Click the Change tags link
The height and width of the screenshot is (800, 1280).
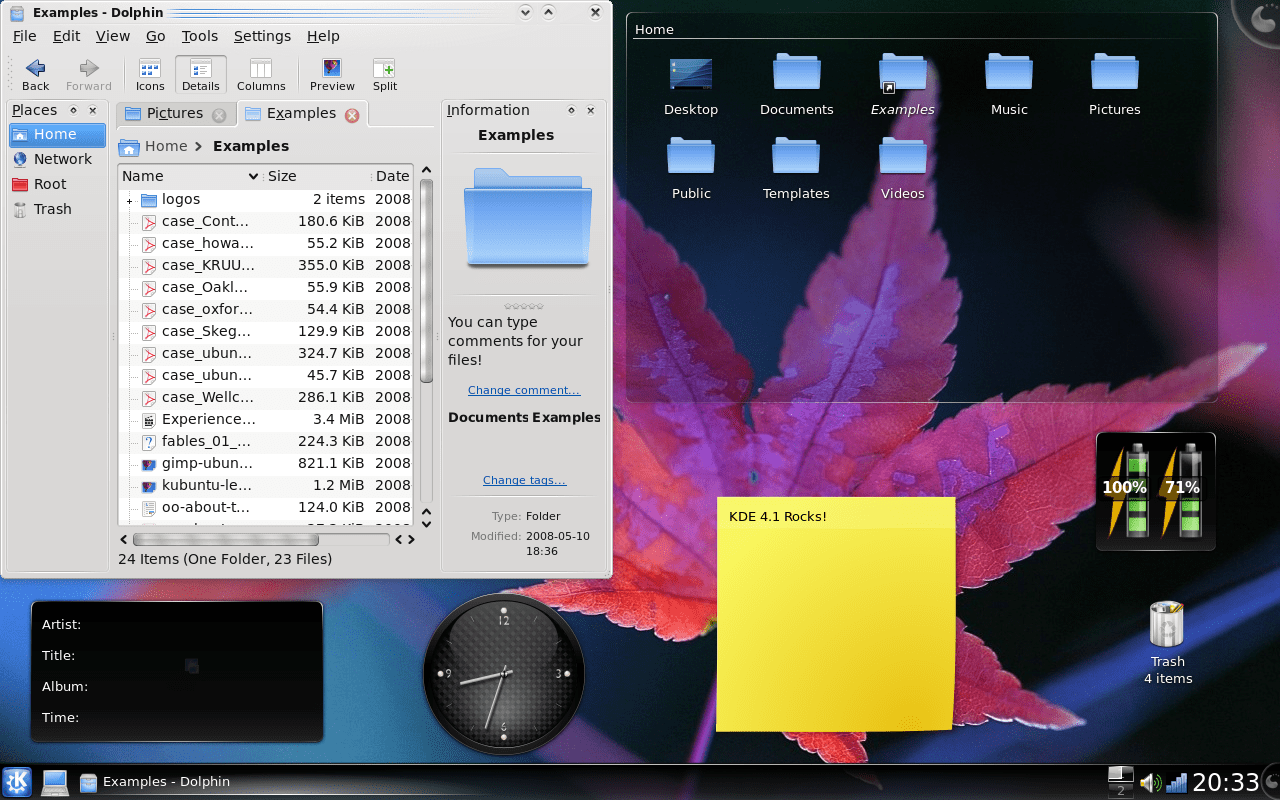coord(524,480)
